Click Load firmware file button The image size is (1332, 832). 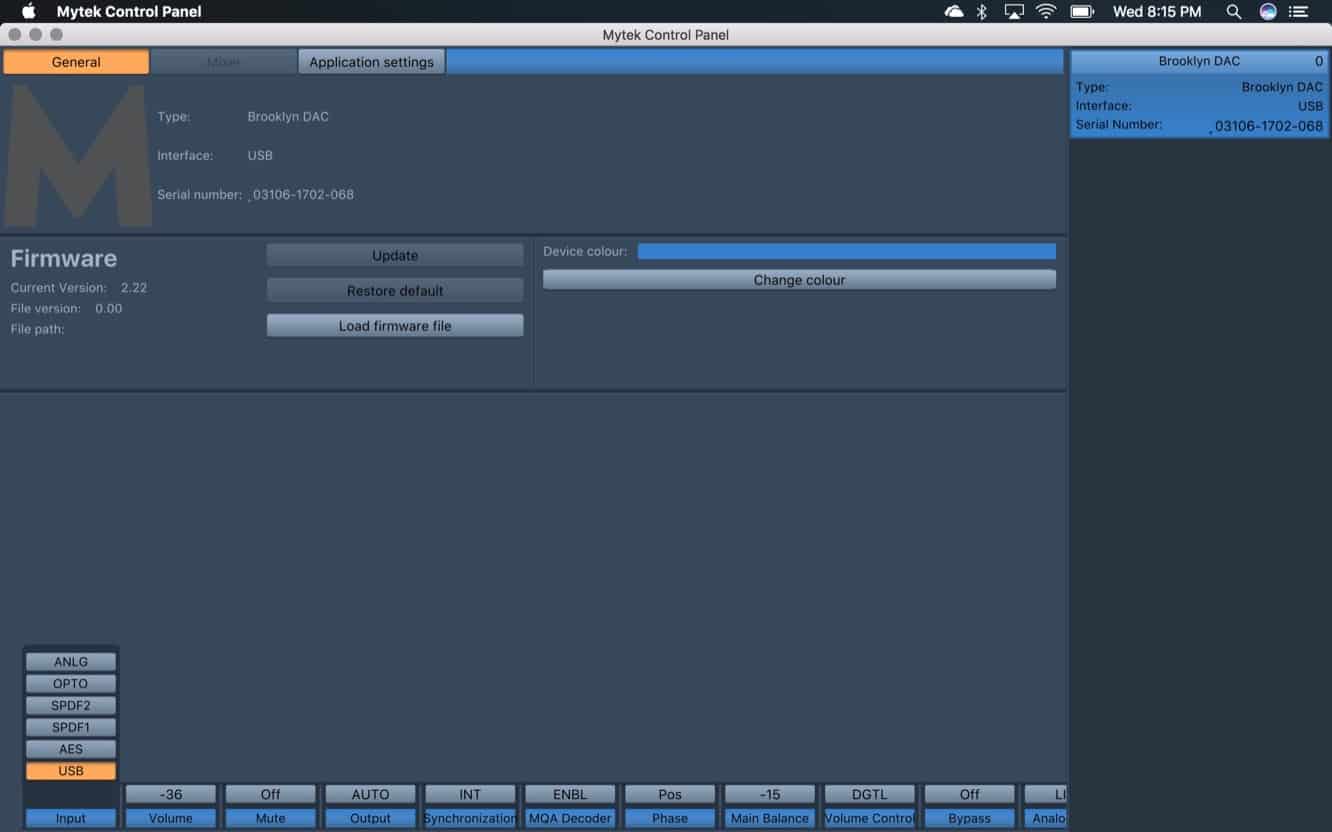coord(395,326)
